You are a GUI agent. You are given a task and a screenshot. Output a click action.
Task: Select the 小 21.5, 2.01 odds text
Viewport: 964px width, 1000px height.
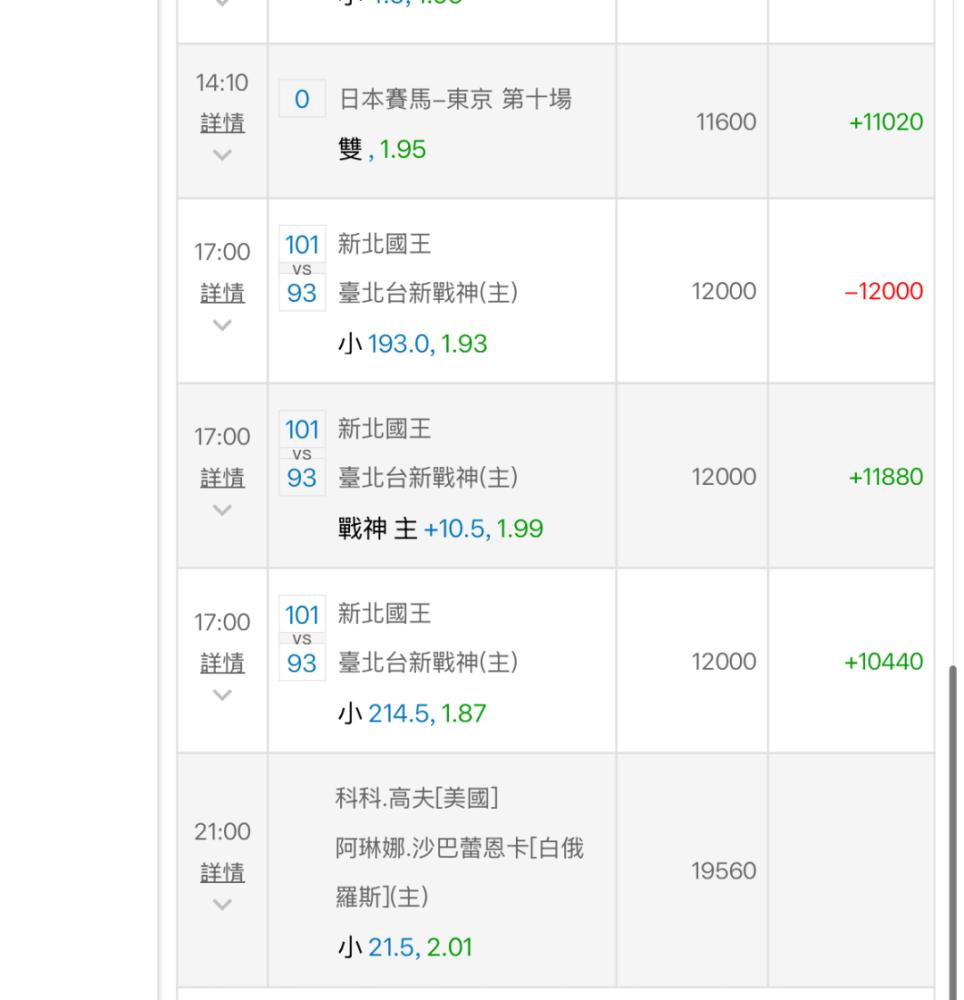(x=405, y=948)
